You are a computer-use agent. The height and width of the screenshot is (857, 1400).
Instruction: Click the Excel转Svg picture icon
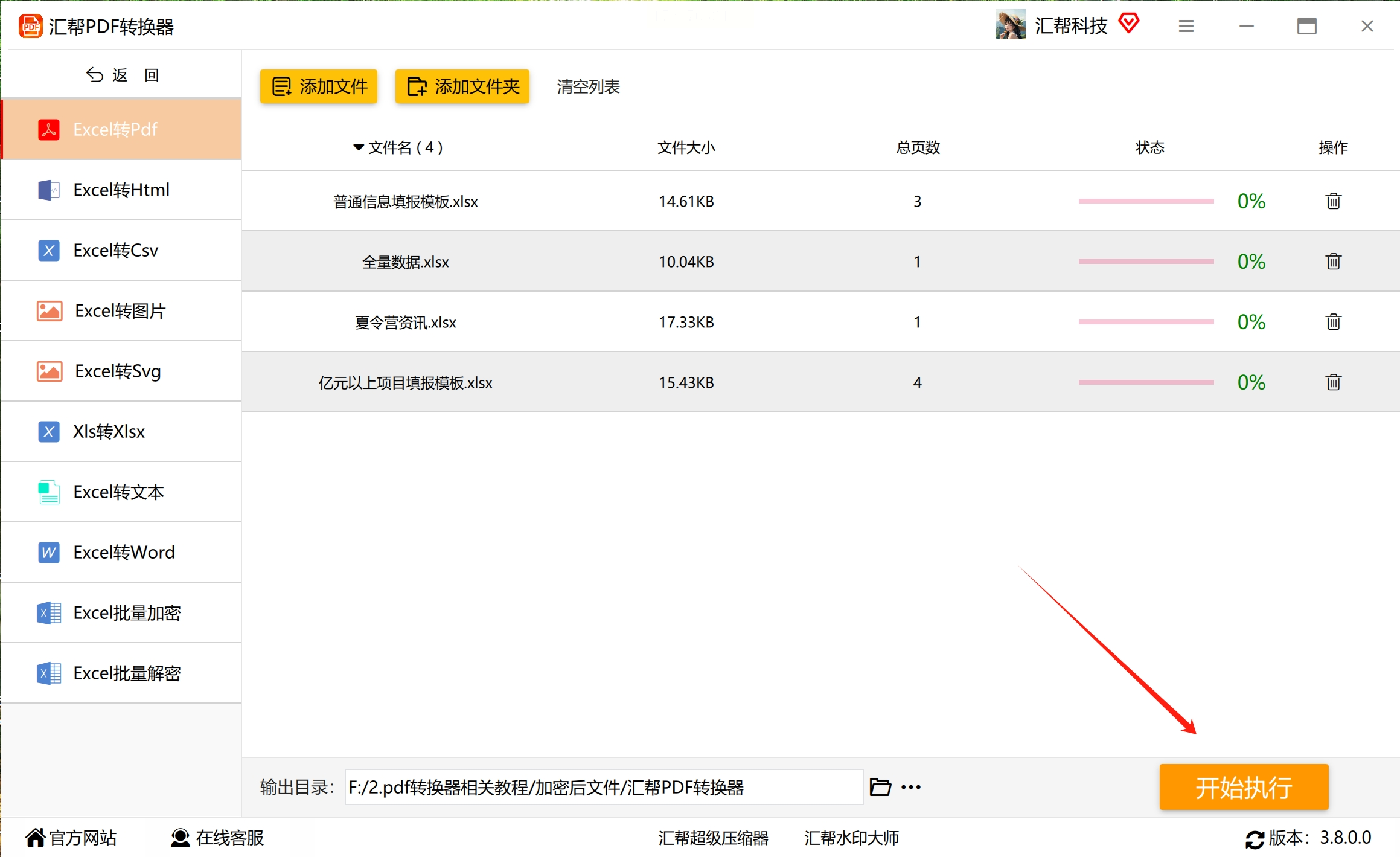click(50, 371)
